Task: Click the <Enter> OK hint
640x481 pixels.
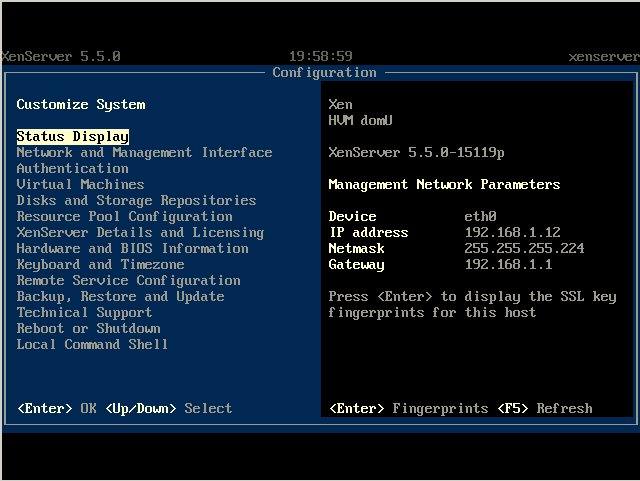Action: [x=56, y=408]
